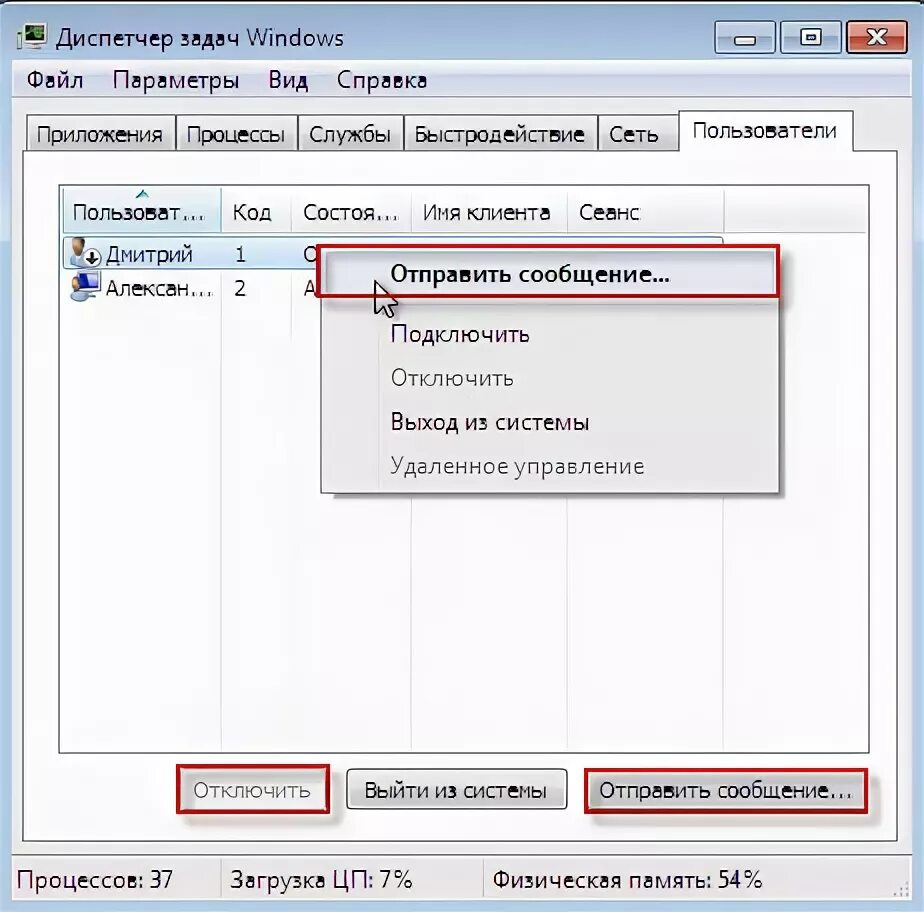Select the Пользователи tab
Image resolution: width=924 pixels, height=912 pixels.
pos(765,131)
